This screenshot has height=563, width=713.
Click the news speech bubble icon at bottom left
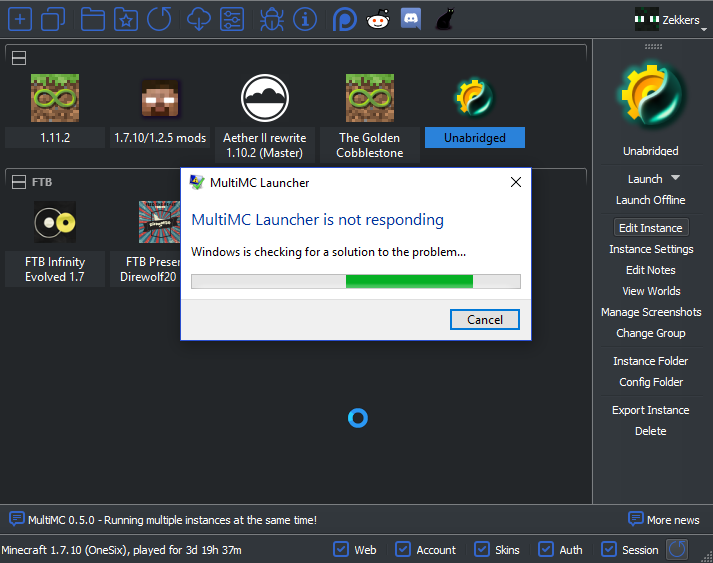tap(16, 519)
